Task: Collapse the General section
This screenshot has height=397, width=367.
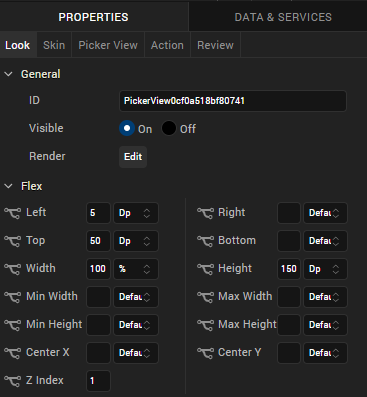Action: click(x=8, y=74)
